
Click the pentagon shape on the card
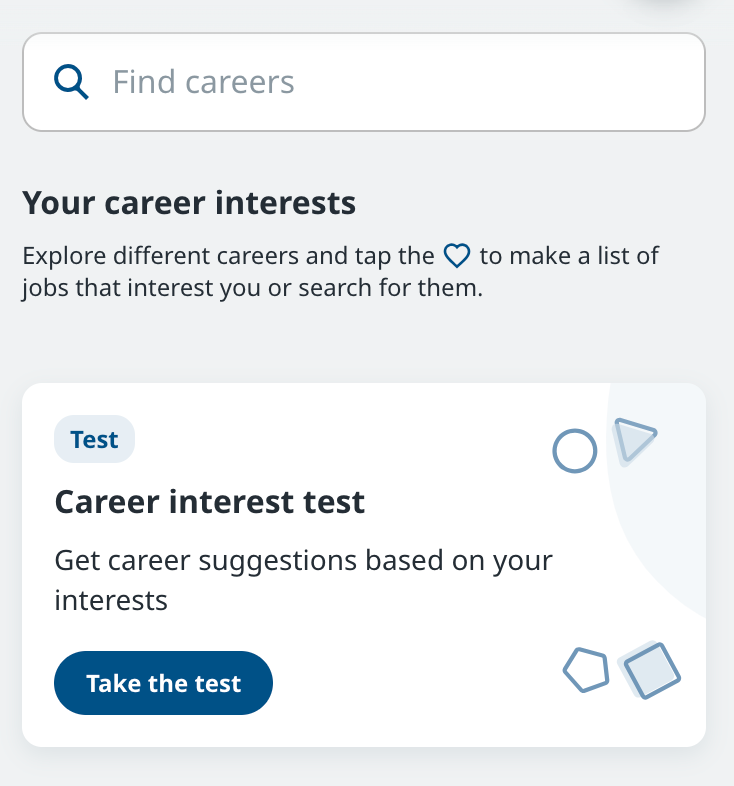tap(586, 670)
